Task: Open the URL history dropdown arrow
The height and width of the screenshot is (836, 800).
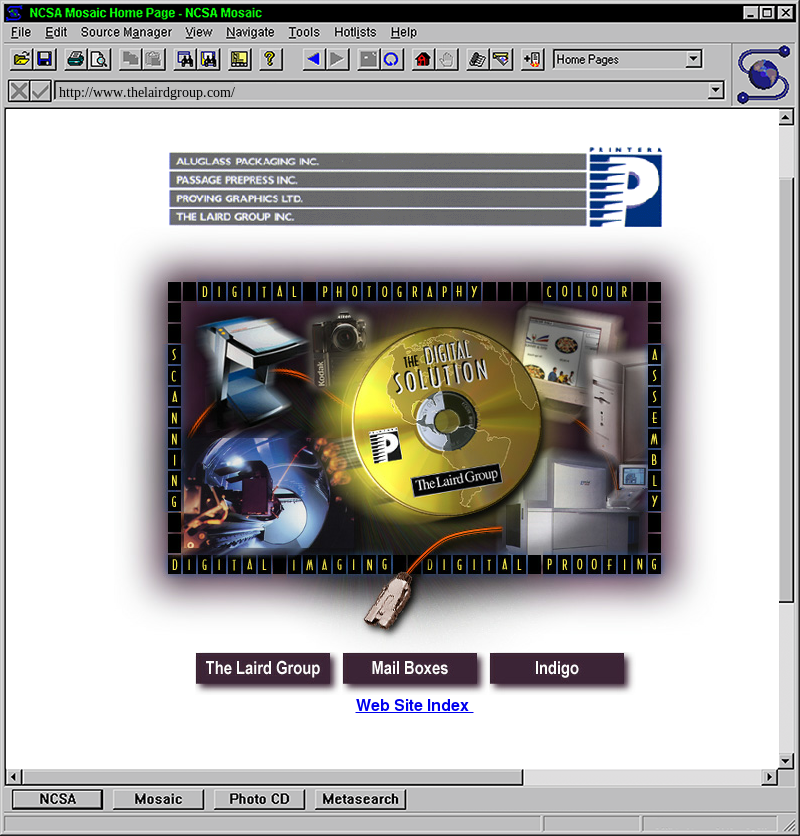Action: tap(715, 91)
